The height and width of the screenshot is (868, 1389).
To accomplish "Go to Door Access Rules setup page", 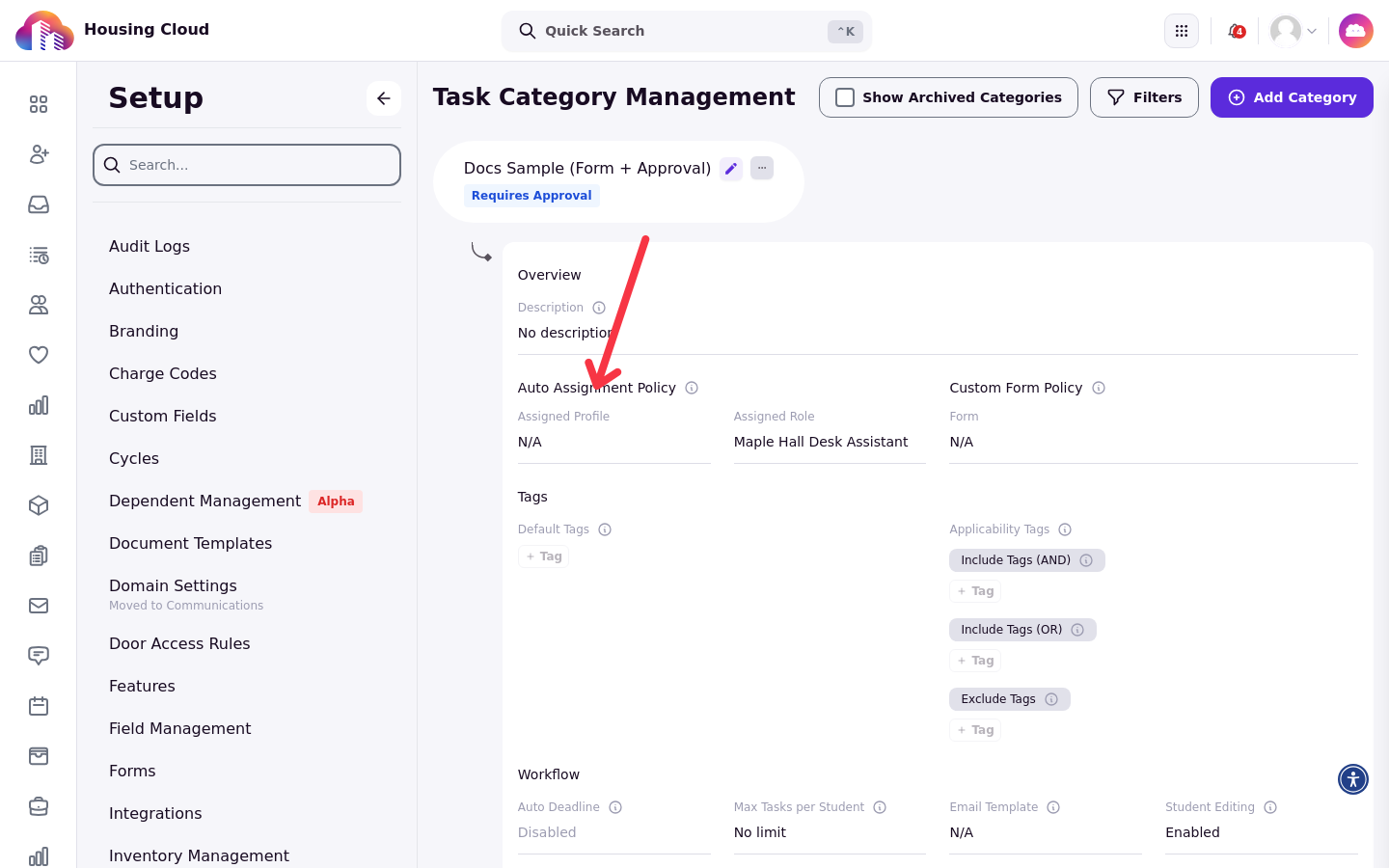I will (179, 643).
